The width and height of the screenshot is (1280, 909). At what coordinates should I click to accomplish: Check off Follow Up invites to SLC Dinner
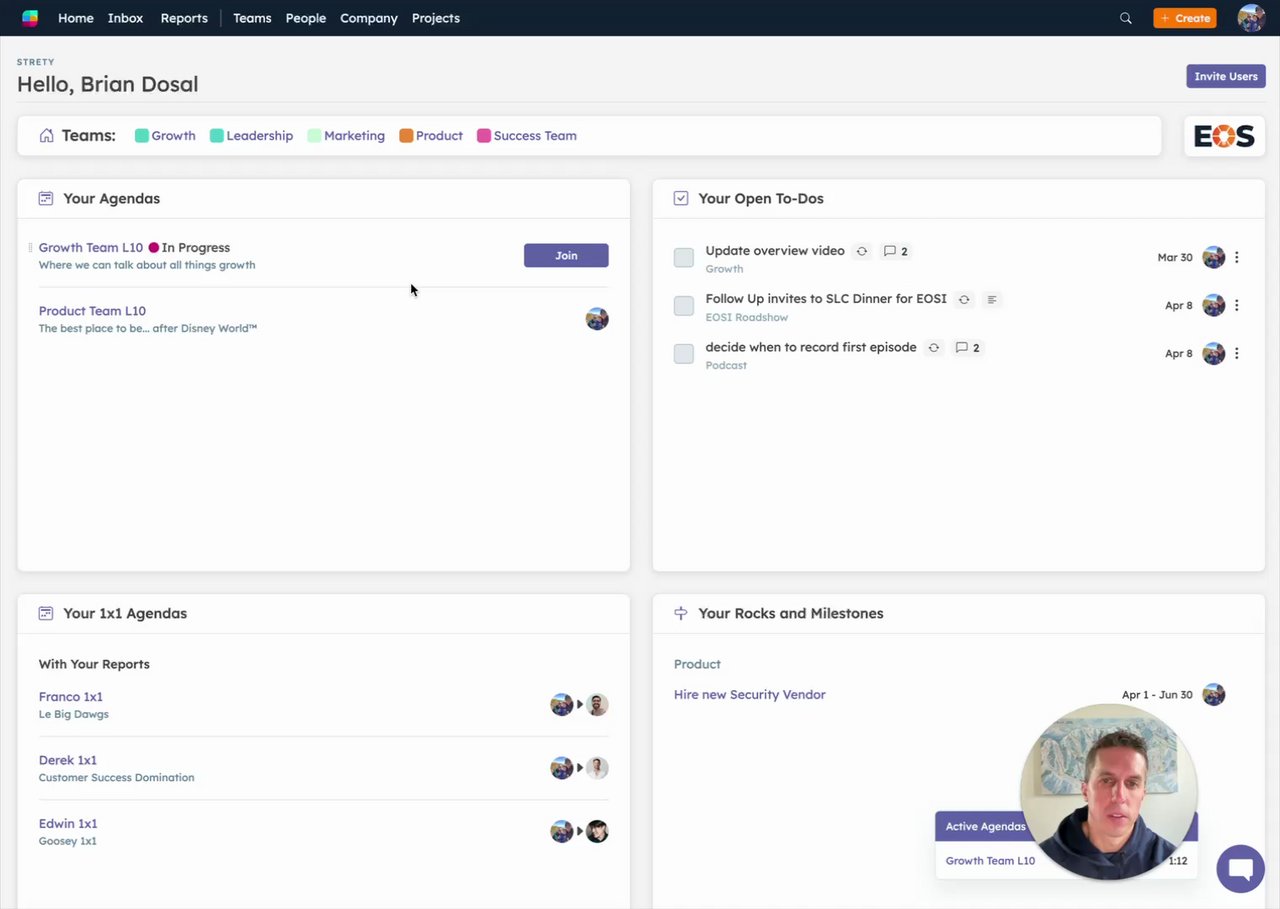tap(684, 305)
